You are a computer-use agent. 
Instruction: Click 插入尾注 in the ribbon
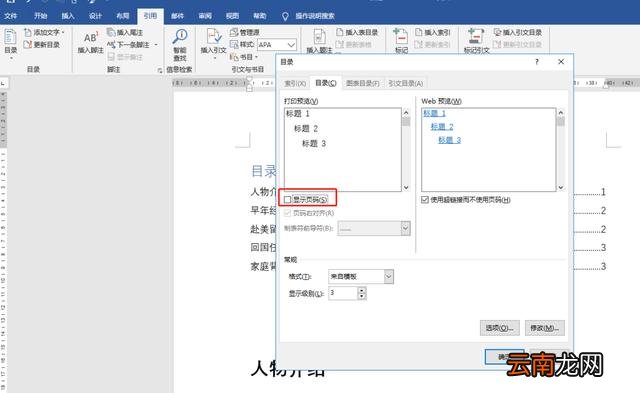125,32
